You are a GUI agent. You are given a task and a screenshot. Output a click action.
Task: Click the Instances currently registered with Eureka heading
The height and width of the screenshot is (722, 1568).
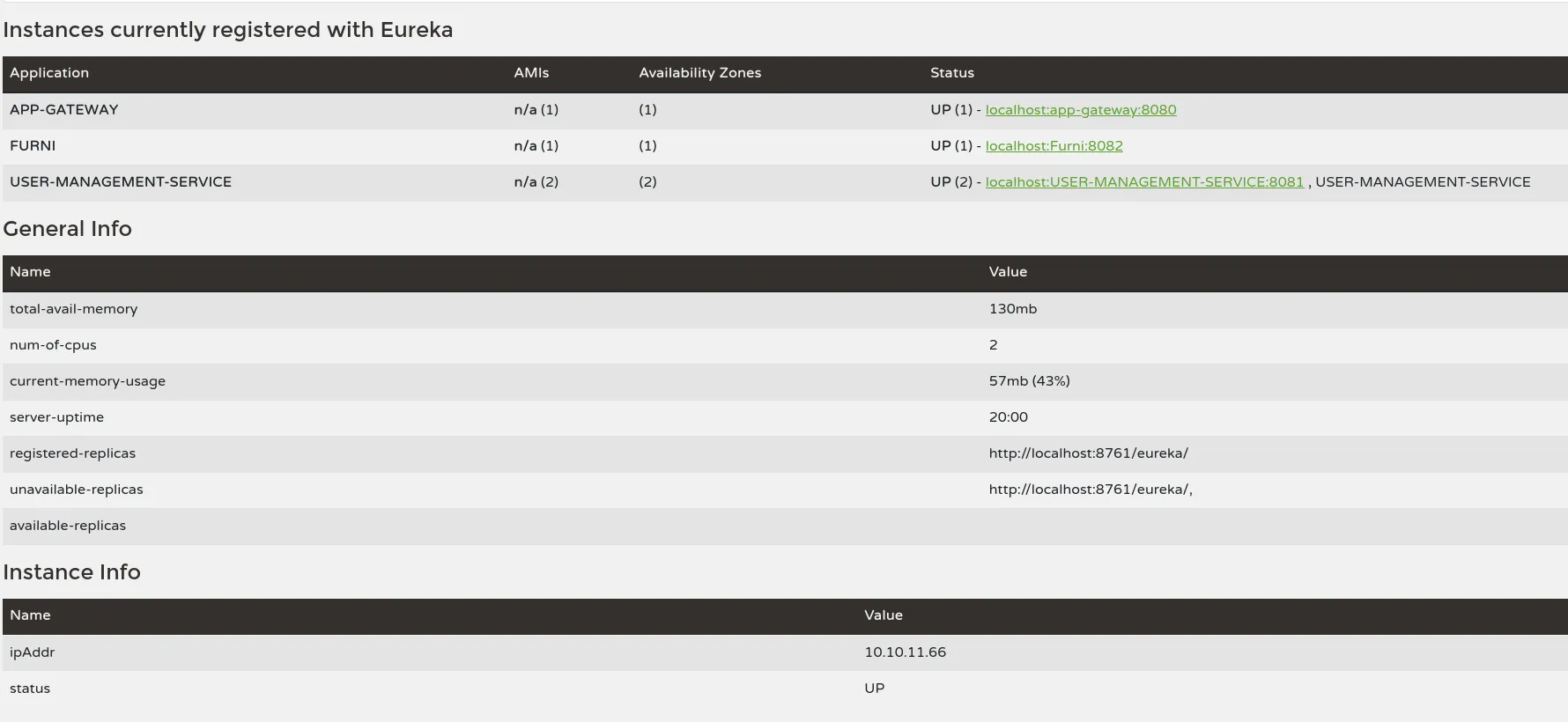tap(227, 30)
